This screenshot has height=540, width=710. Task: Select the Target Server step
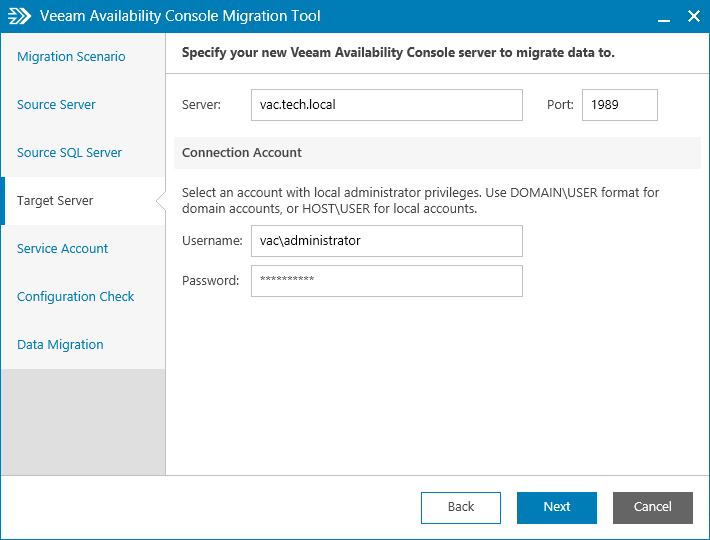[x=55, y=201]
